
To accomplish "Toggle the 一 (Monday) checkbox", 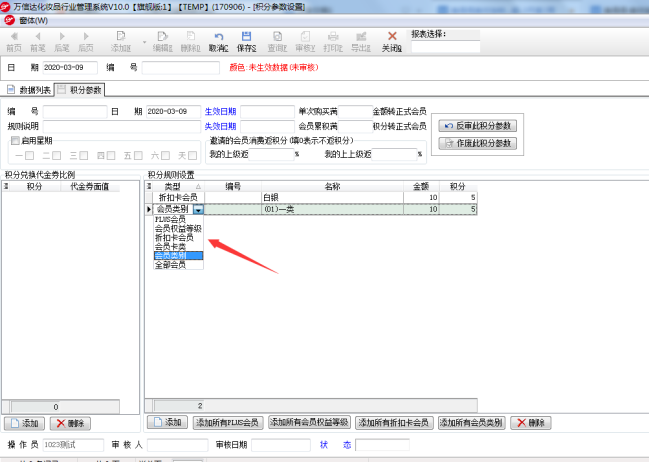I will 29,156.
